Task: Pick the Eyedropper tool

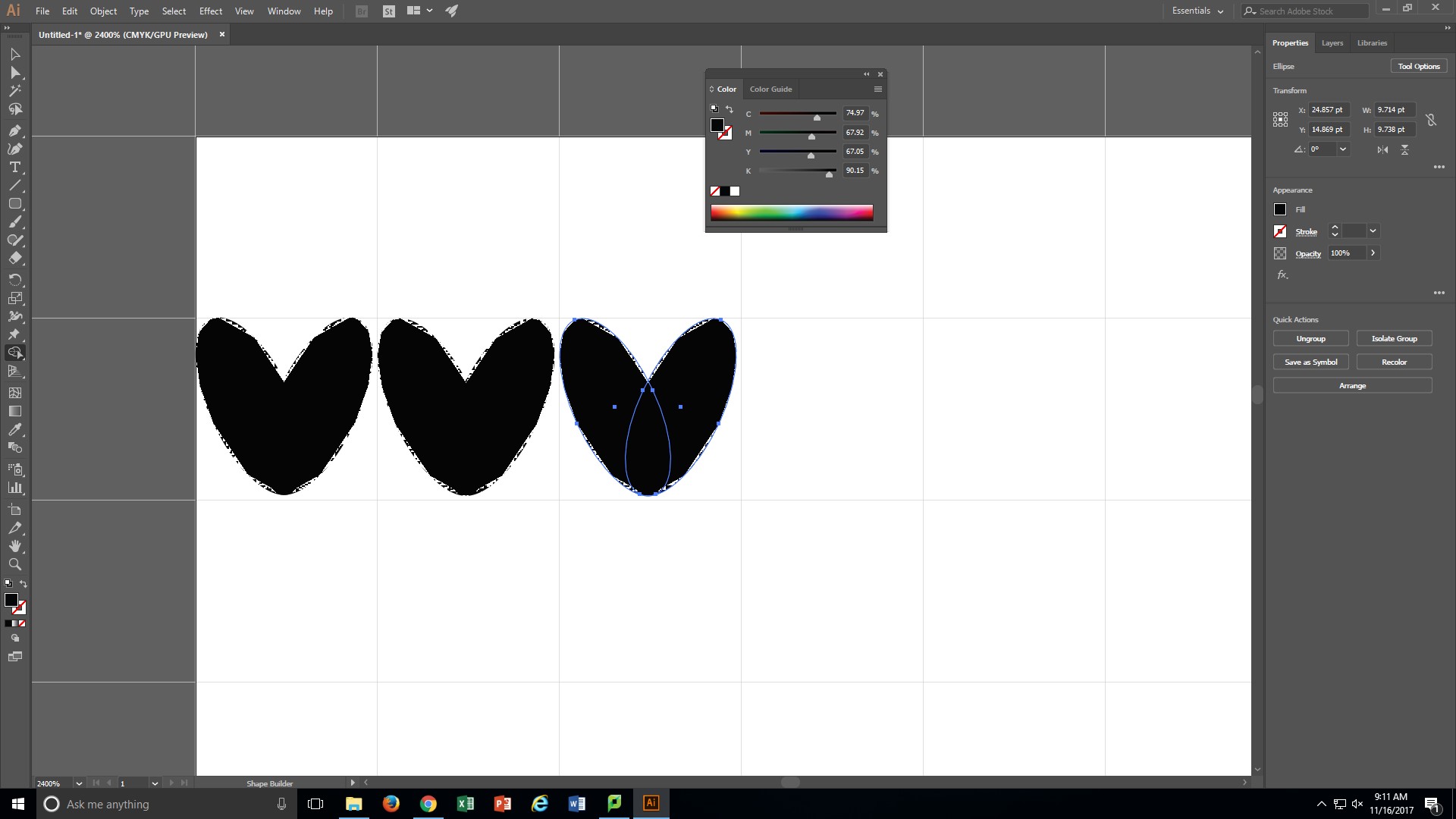Action: click(14, 430)
